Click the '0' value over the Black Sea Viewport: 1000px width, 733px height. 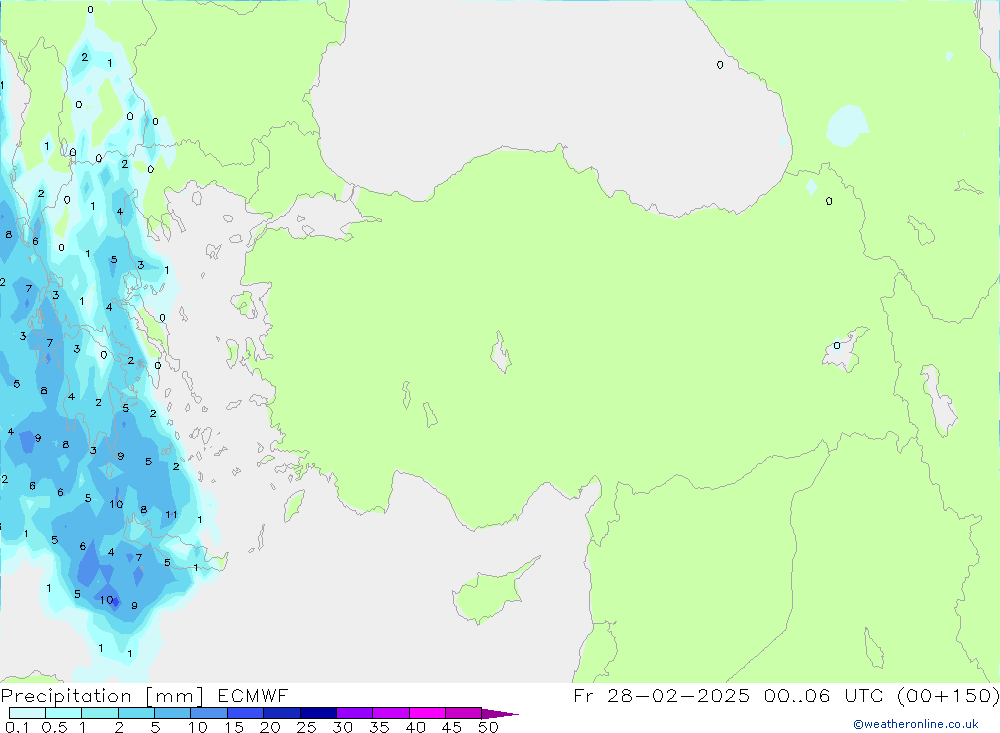720,65
